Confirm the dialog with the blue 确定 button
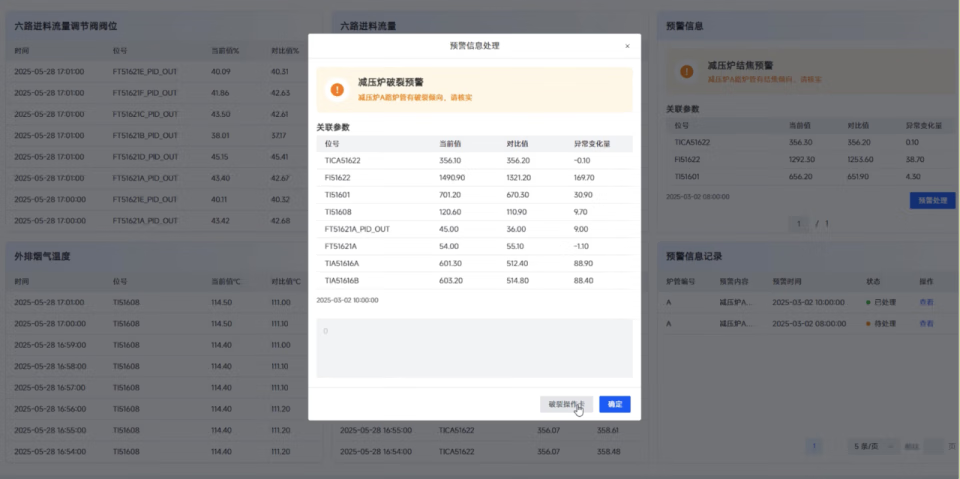This screenshot has height=479, width=960. (615, 404)
